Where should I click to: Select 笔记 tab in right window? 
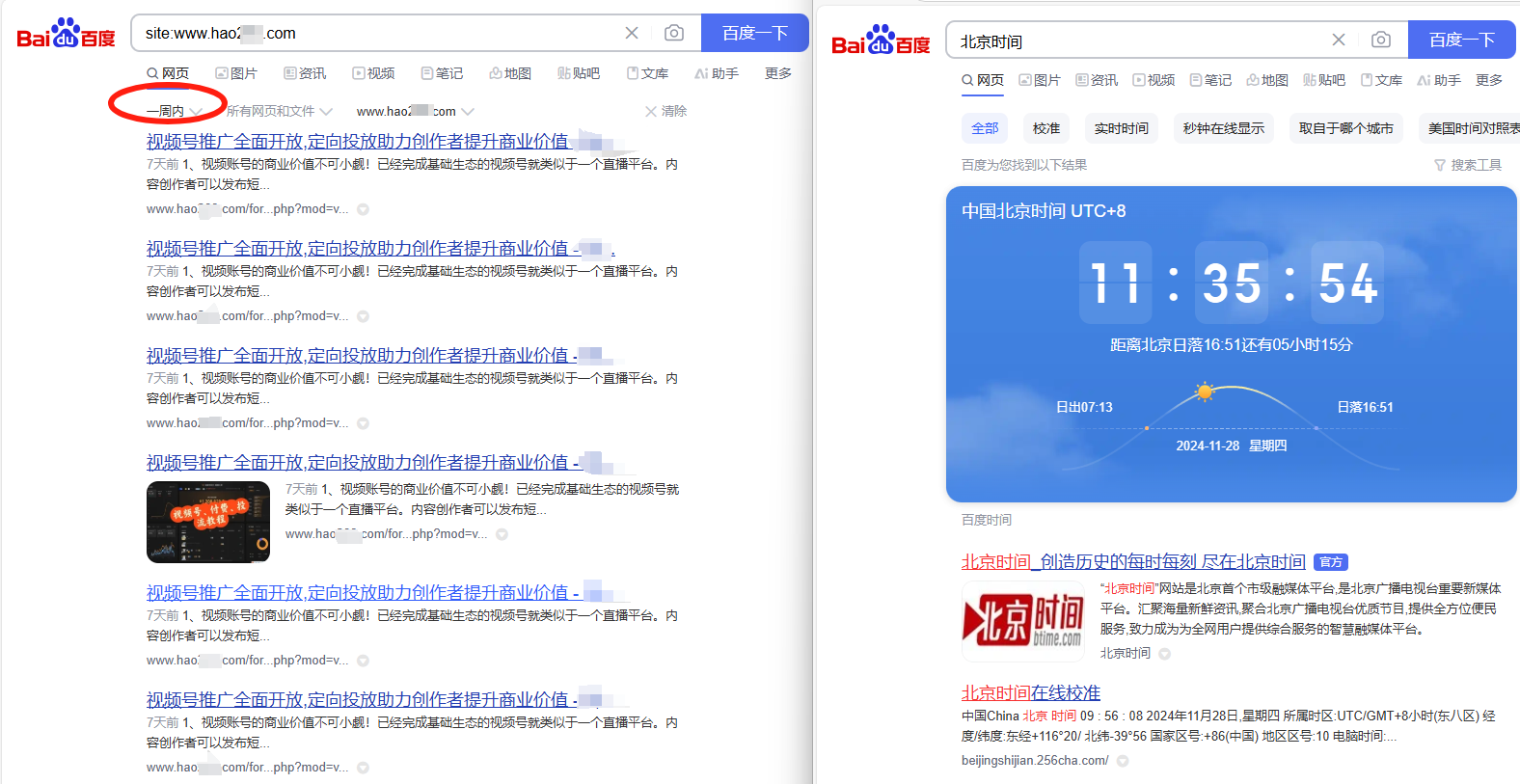pos(1210,80)
